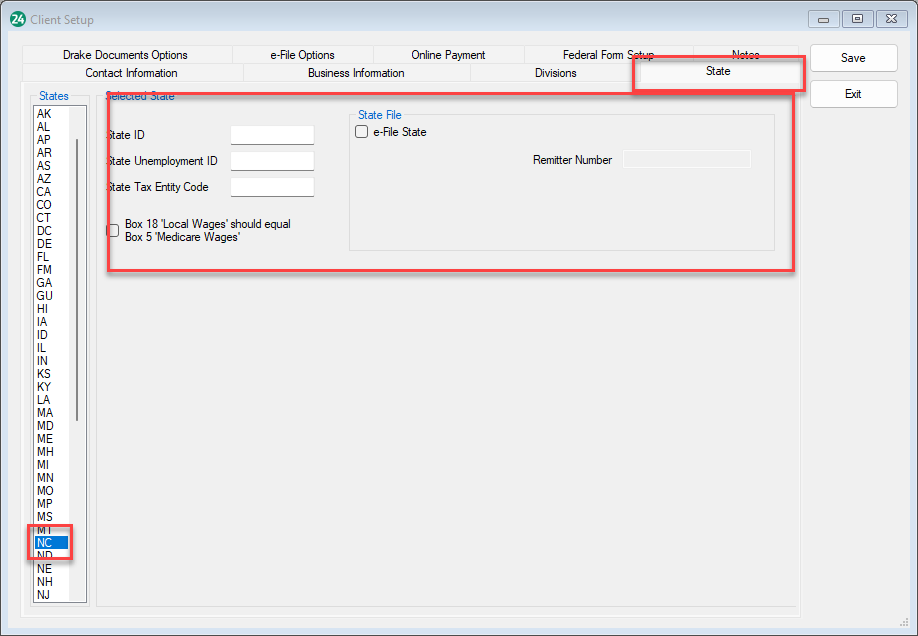Open the Business Information tab
This screenshot has width=918, height=636.
356,73
